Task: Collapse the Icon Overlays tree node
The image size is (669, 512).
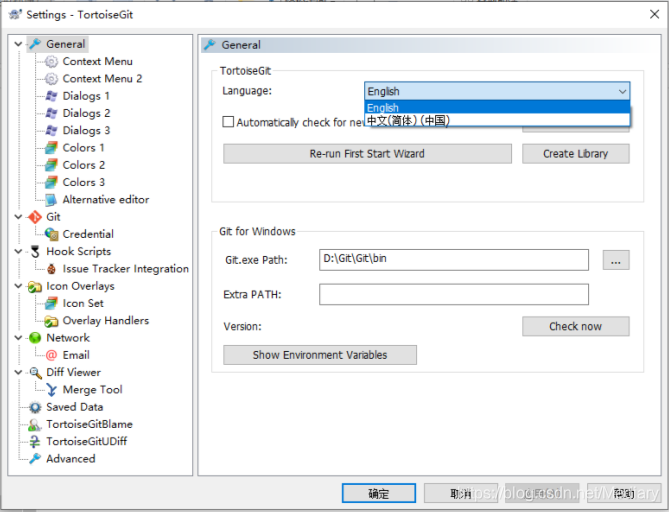Action: coord(18,285)
